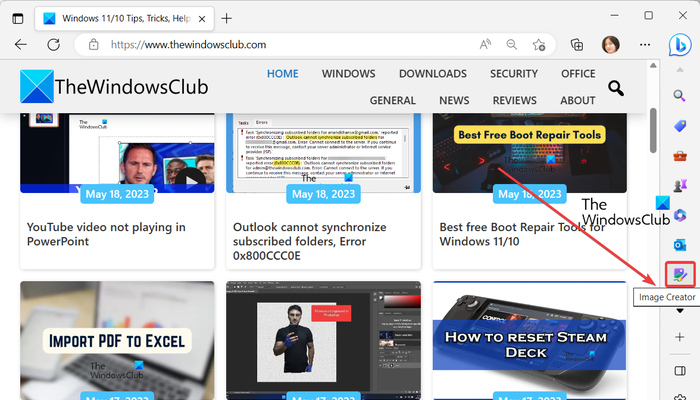The height and width of the screenshot is (400, 700).
Task: Open Microsoft 365 from the sidebar
Action: 680,215
